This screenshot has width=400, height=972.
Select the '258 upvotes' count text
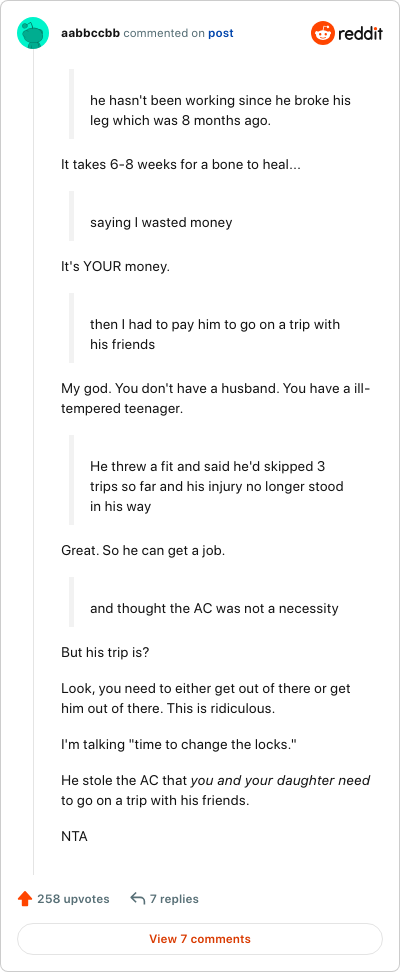point(73,898)
